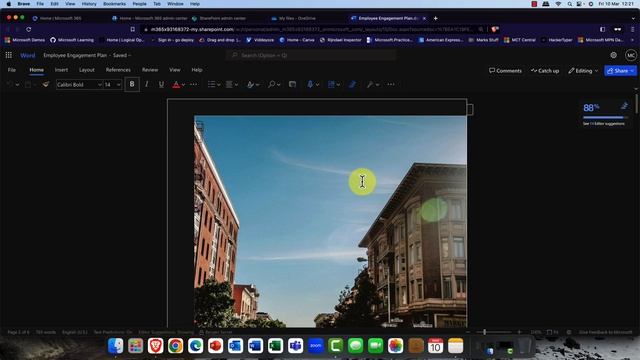Open Outlook from the Dock
The height and width of the screenshot is (360, 640).
(x=236, y=346)
